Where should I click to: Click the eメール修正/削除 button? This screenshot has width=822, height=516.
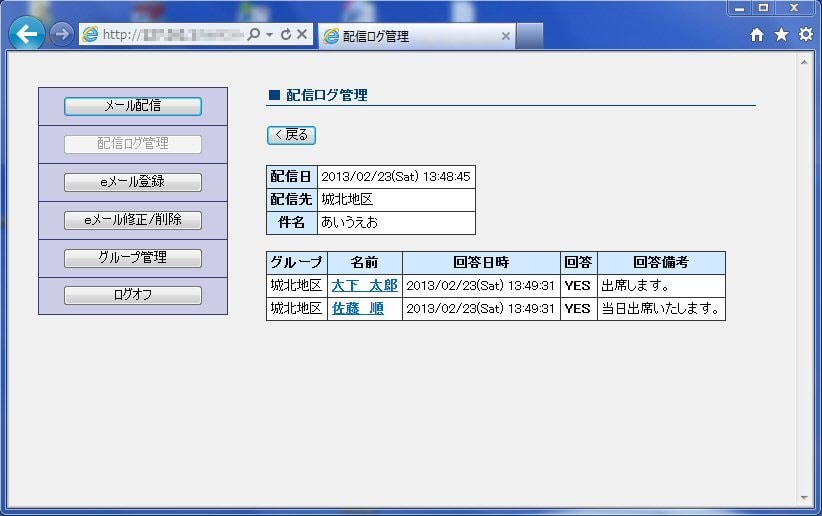[133, 220]
